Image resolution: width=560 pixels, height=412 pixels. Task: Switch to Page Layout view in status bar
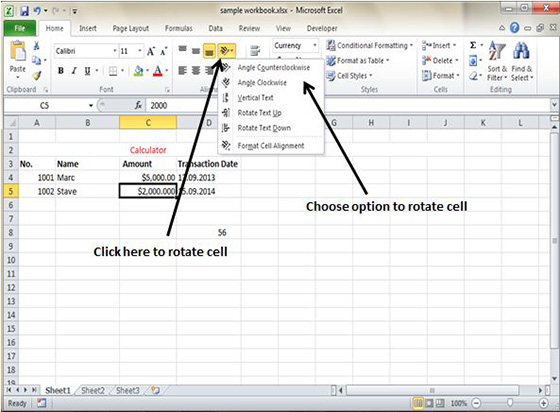pyautogui.click(x=429, y=403)
